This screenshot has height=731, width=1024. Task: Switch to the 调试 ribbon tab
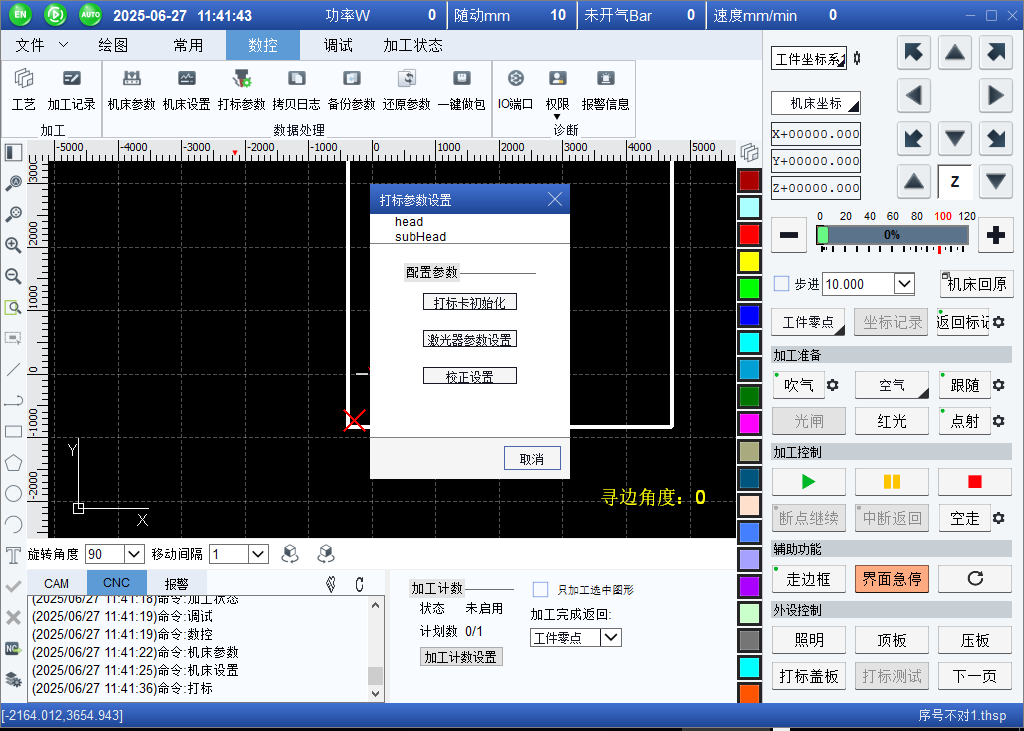[x=338, y=45]
